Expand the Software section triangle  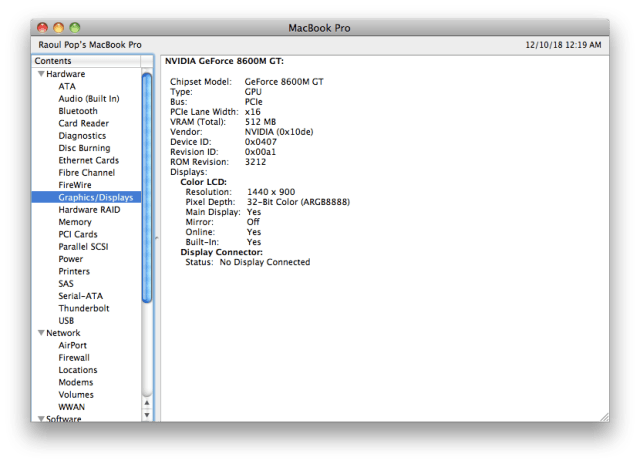(x=40, y=419)
